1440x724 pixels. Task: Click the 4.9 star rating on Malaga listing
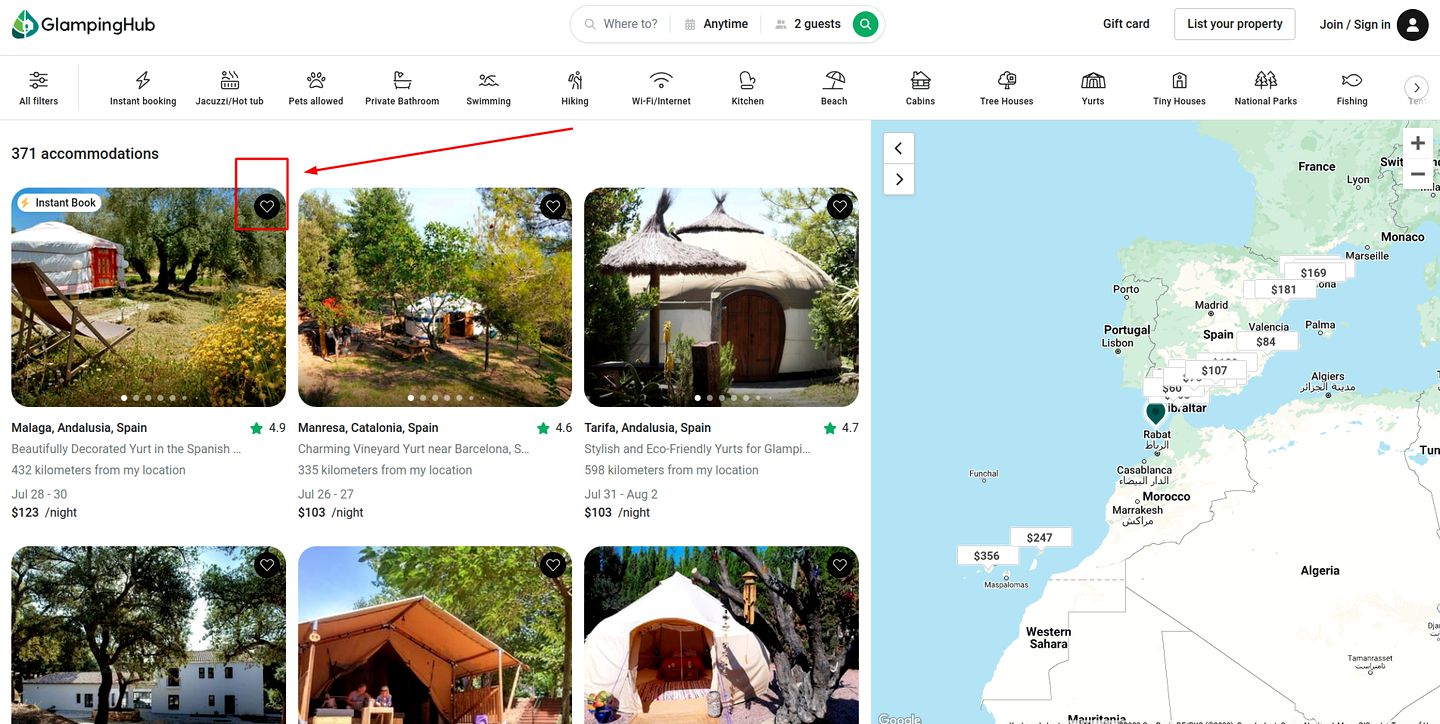coord(268,428)
